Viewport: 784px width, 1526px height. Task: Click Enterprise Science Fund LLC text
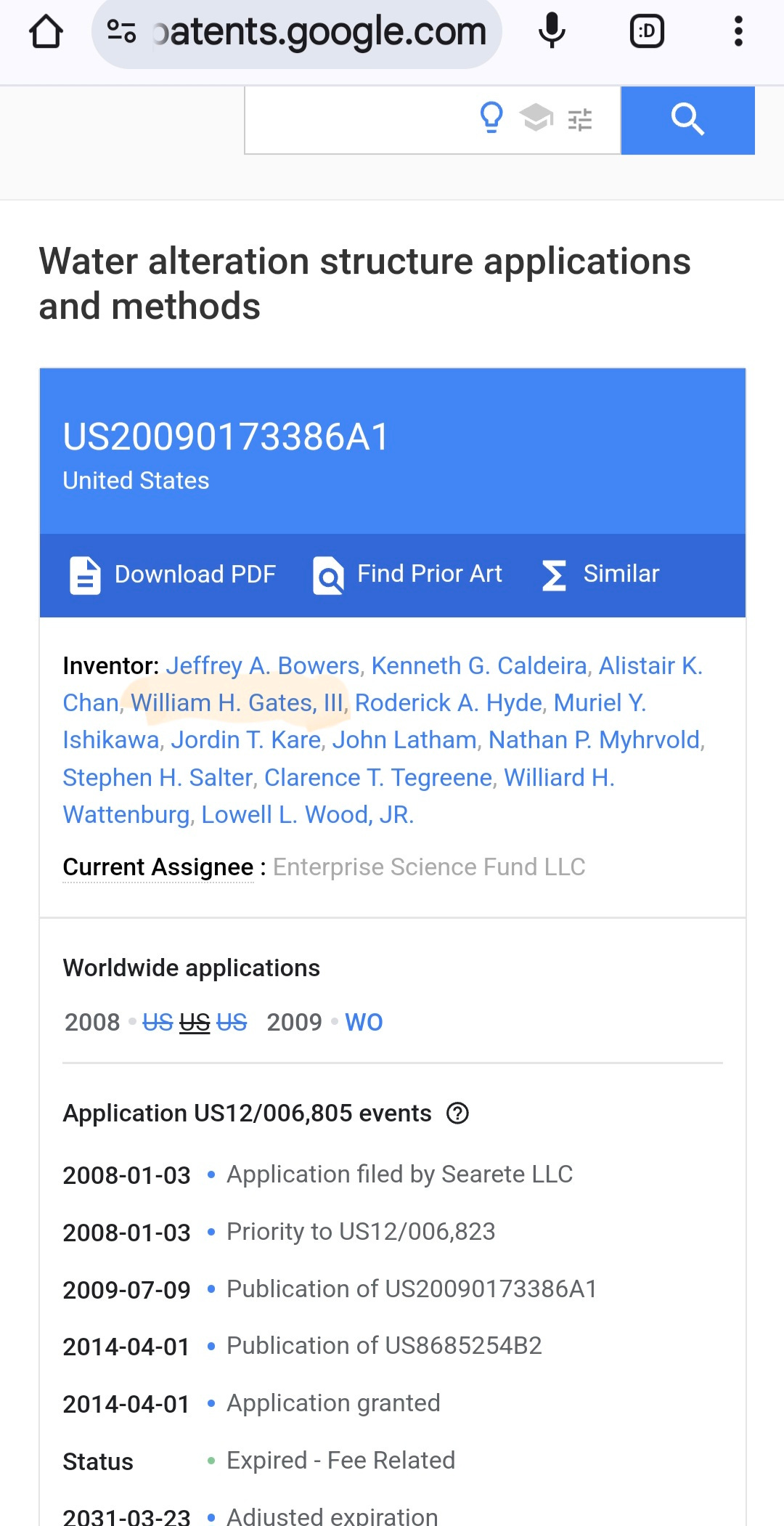429,867
